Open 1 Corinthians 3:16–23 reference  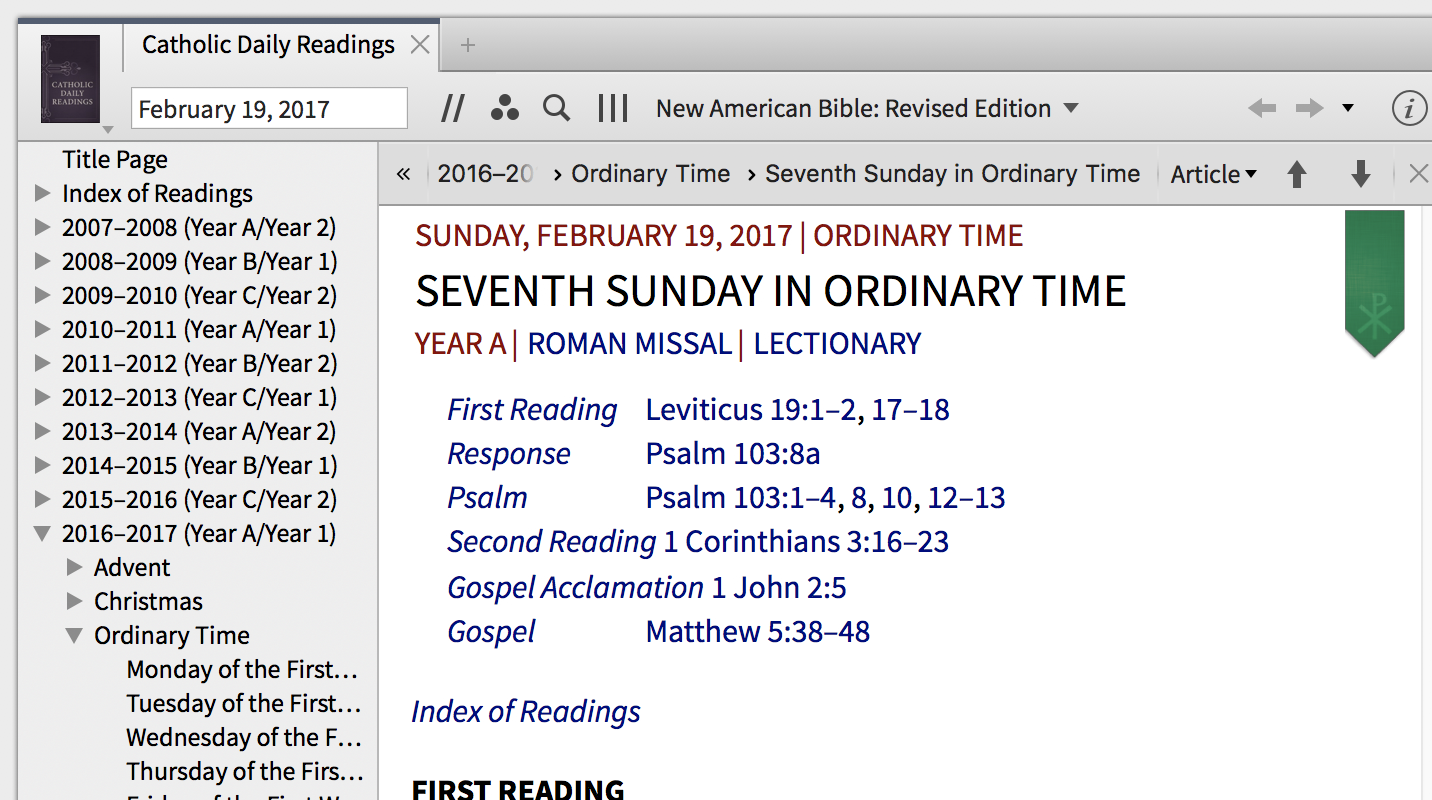(806, 542)
